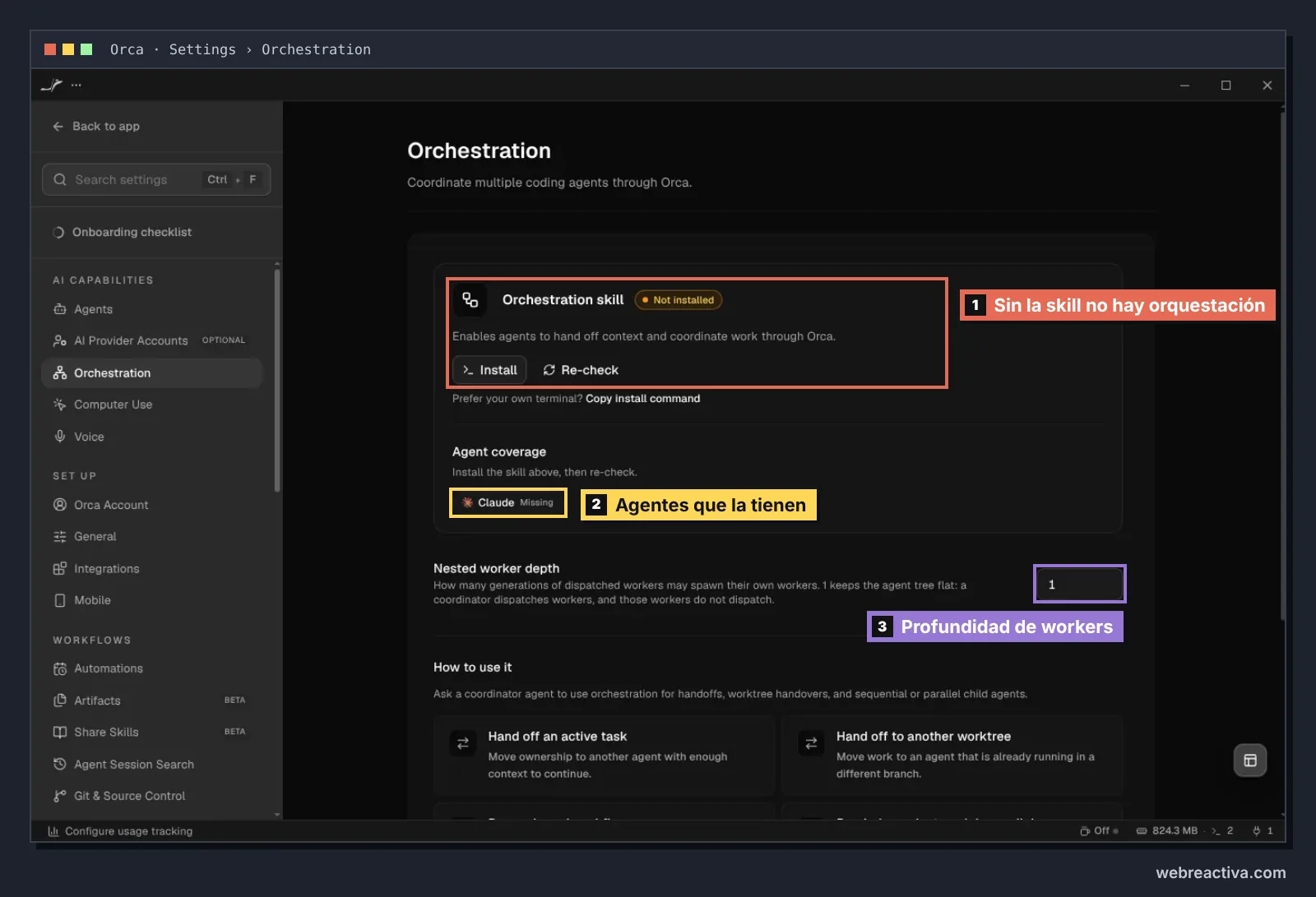Open Voice settings microphone icon
The image size is (1316, 897).
(60, 437)
